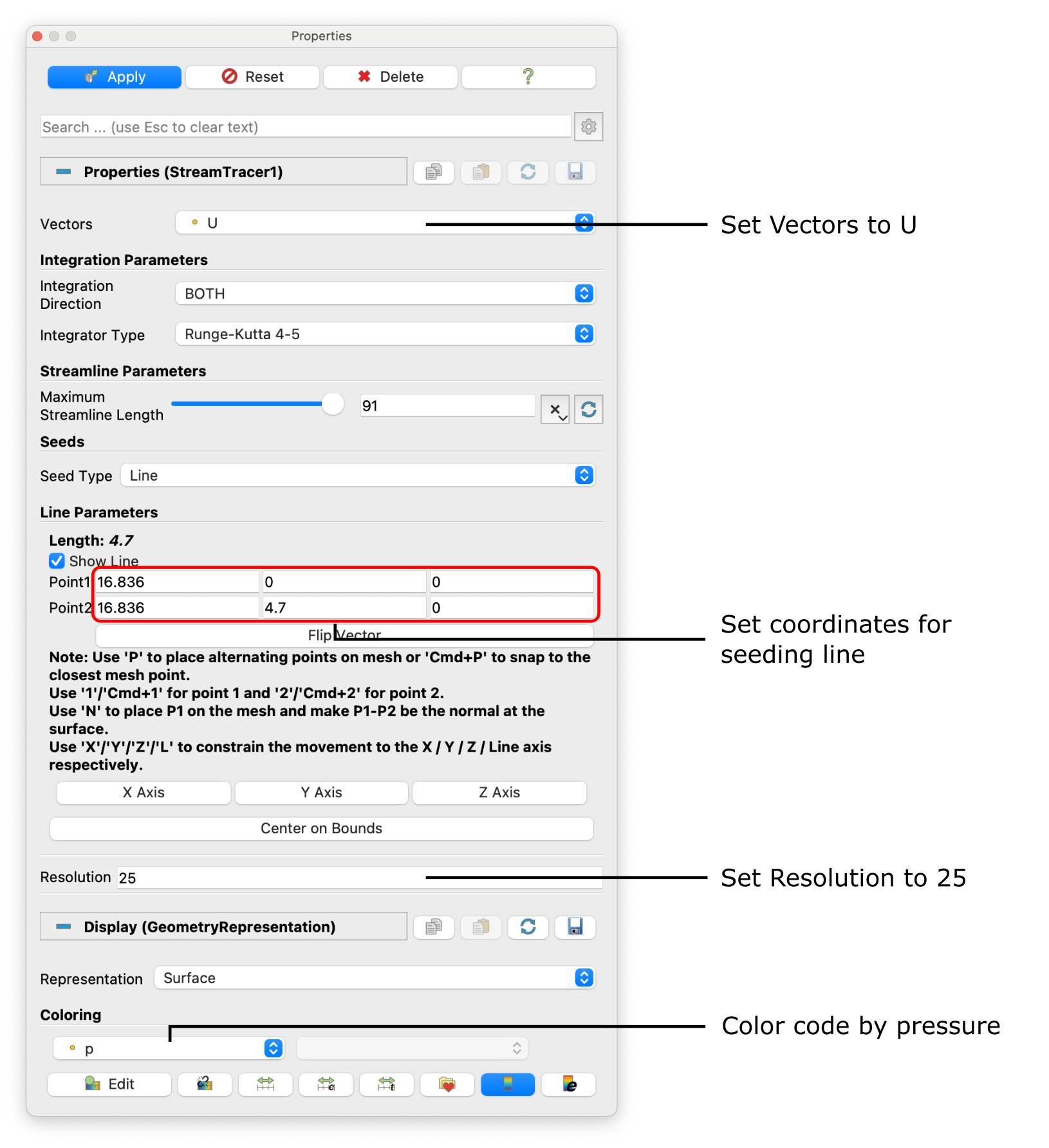This screenshot has width=1049, height=1148.
Task: Toggle the color legend visibility
Action: (507, 1084)
